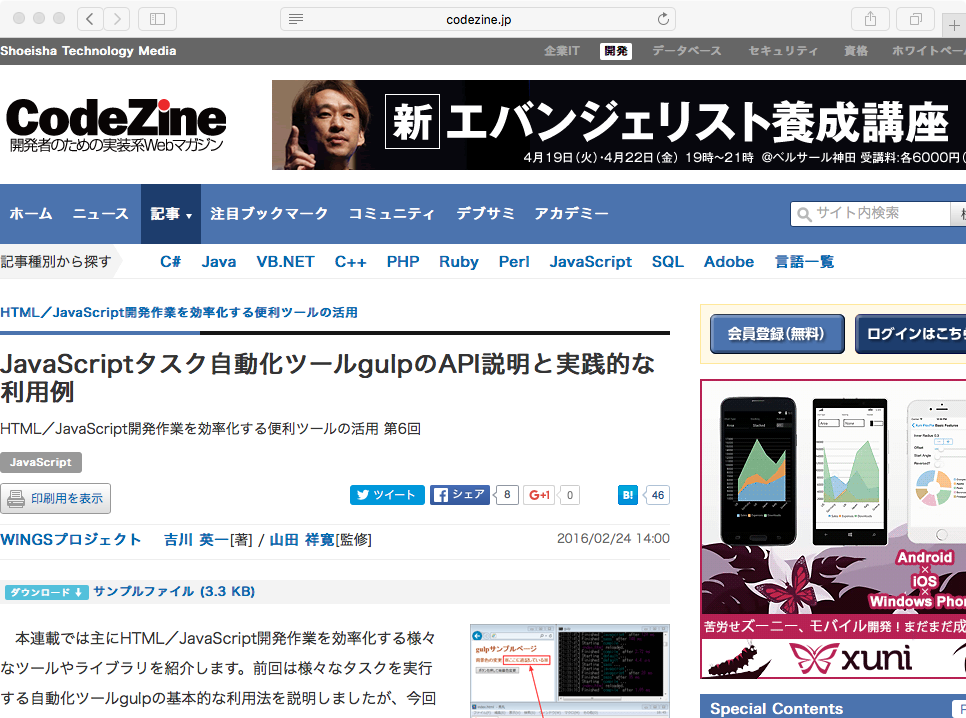Screen dimensions: 966x718
Task: Open コミュニティ navigation item
Action: (x=392, y=214)
